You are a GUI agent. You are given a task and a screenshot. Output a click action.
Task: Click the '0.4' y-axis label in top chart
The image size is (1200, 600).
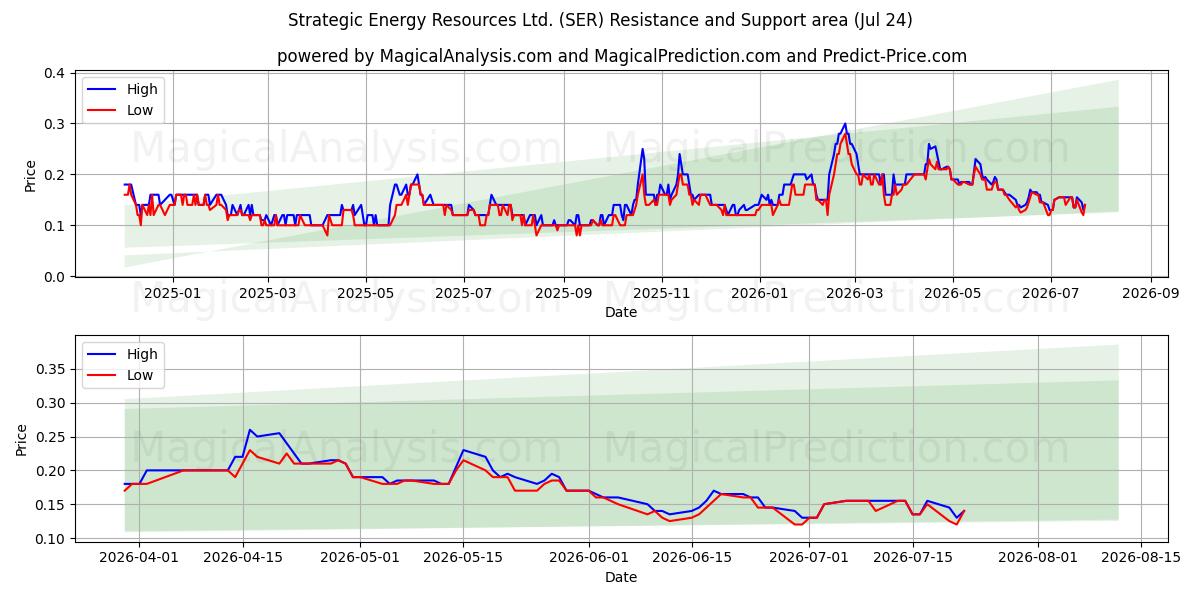[x=55, y=73]
